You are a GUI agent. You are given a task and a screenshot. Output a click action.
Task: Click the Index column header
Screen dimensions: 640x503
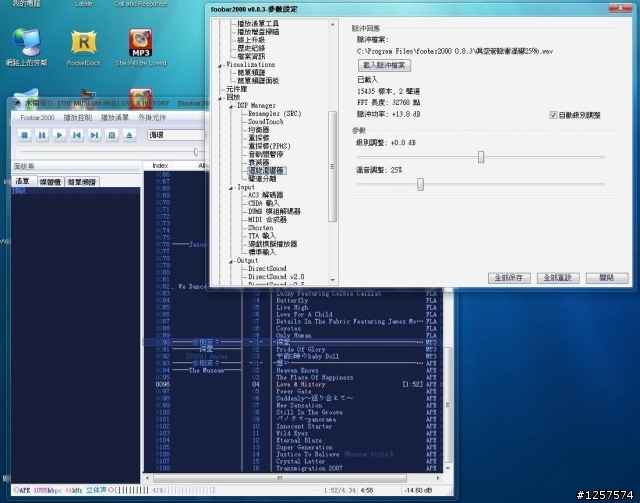click(160, 165)
